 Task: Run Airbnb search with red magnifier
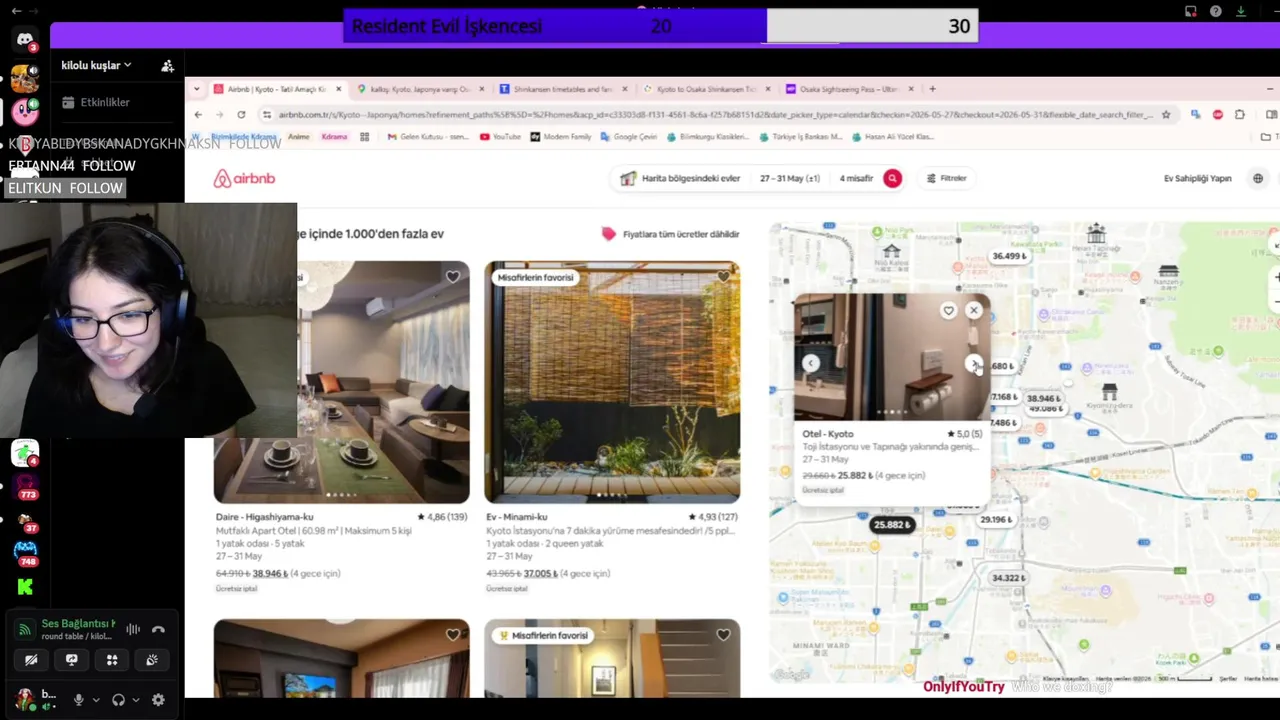[x=892, y=178]
